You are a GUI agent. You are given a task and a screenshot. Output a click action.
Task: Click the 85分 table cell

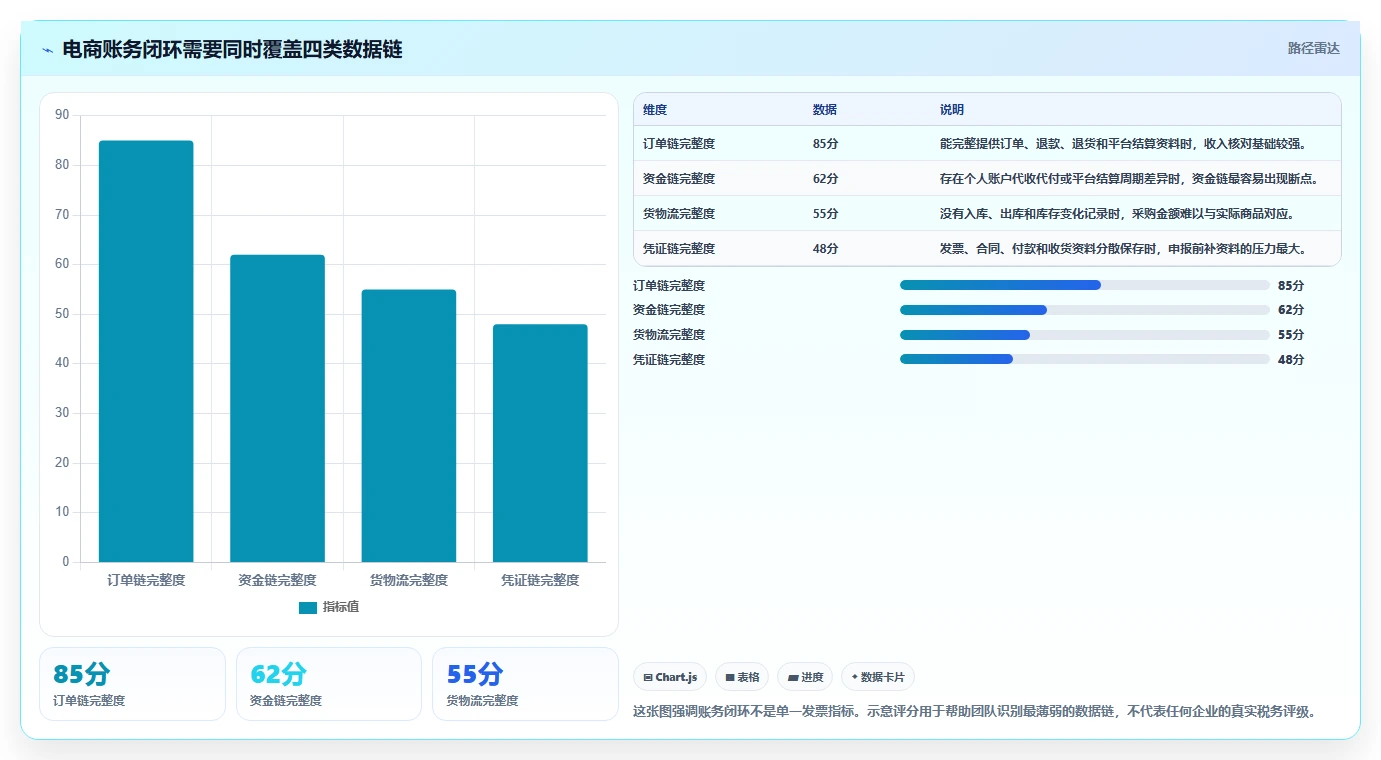(825, 144)
